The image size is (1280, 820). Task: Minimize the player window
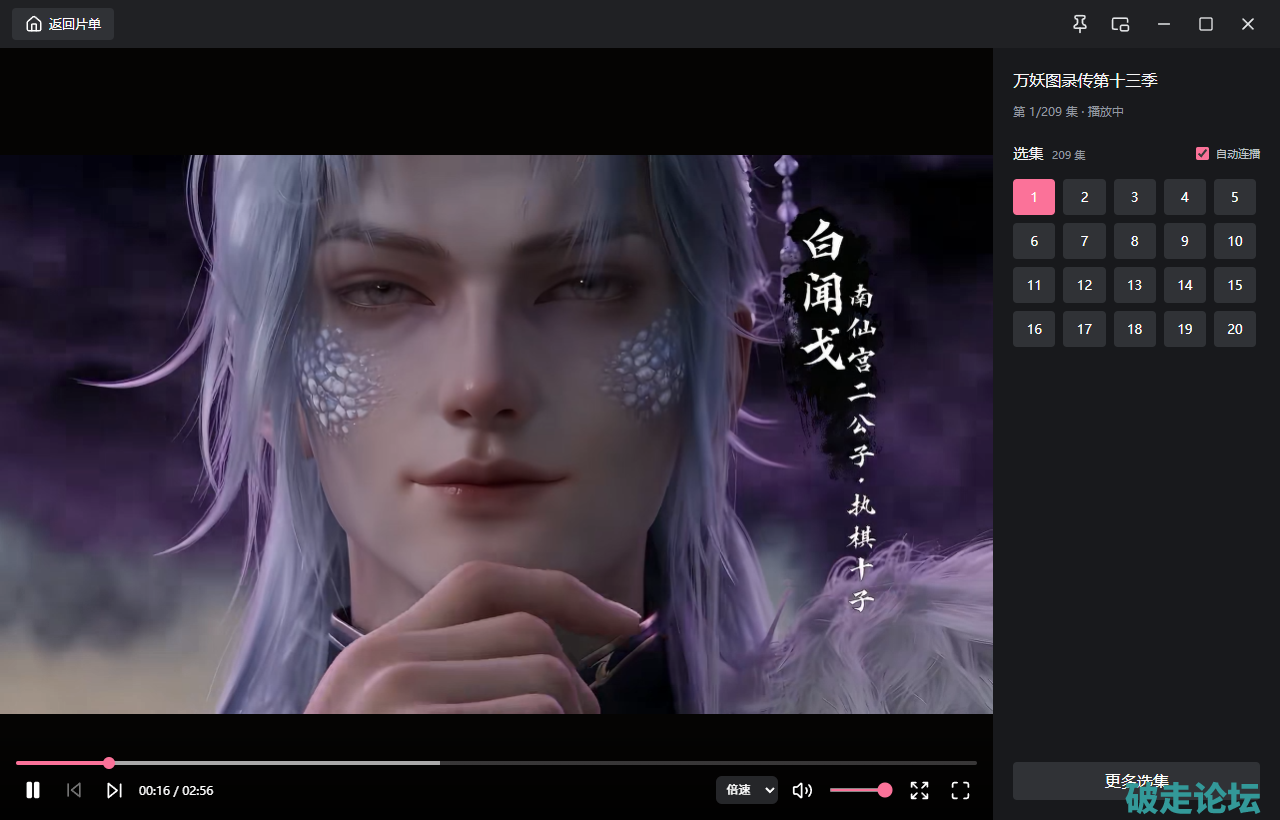(1164, 24)
